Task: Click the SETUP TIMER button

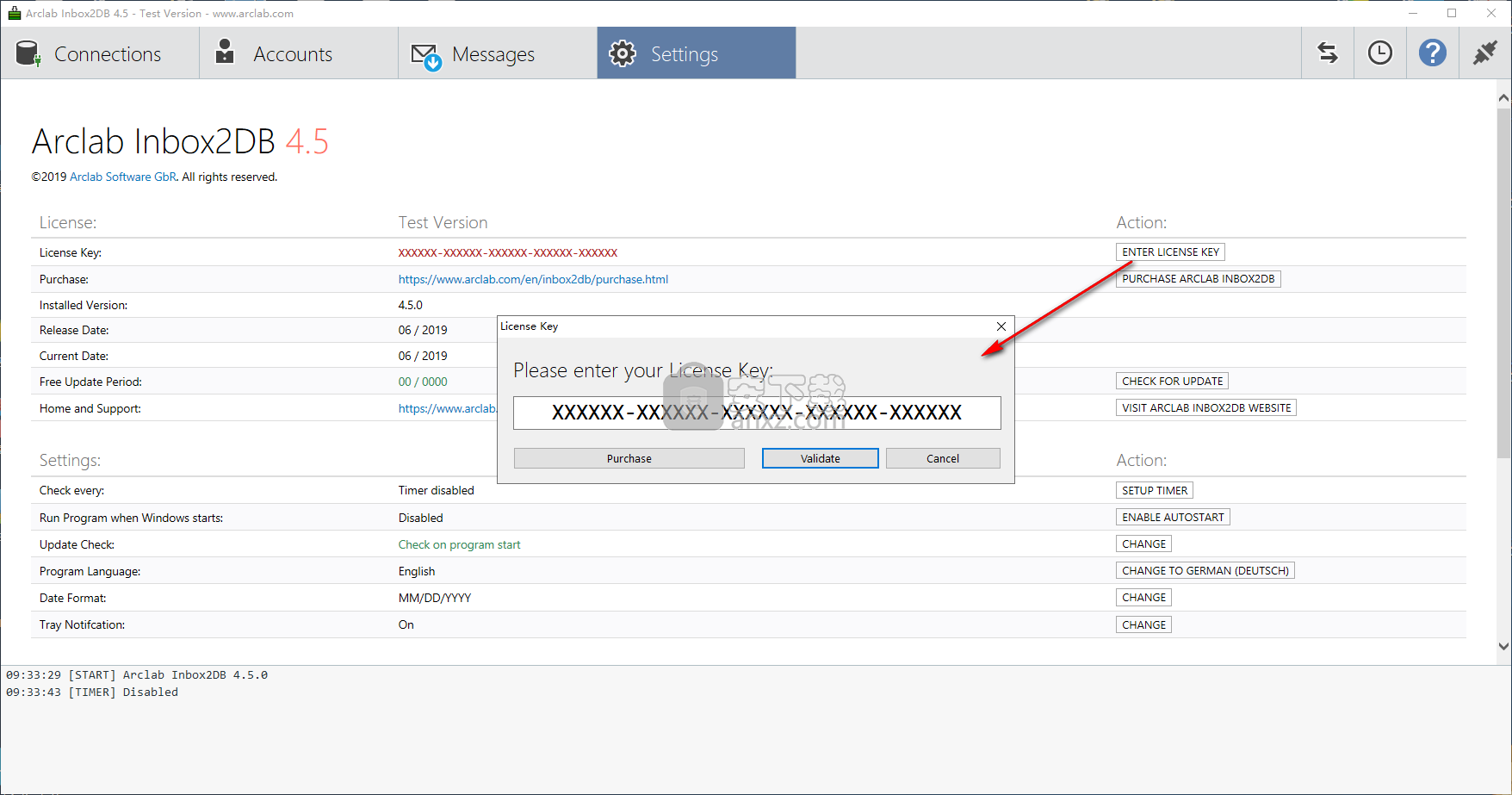Action: [x=1155, y=491]
